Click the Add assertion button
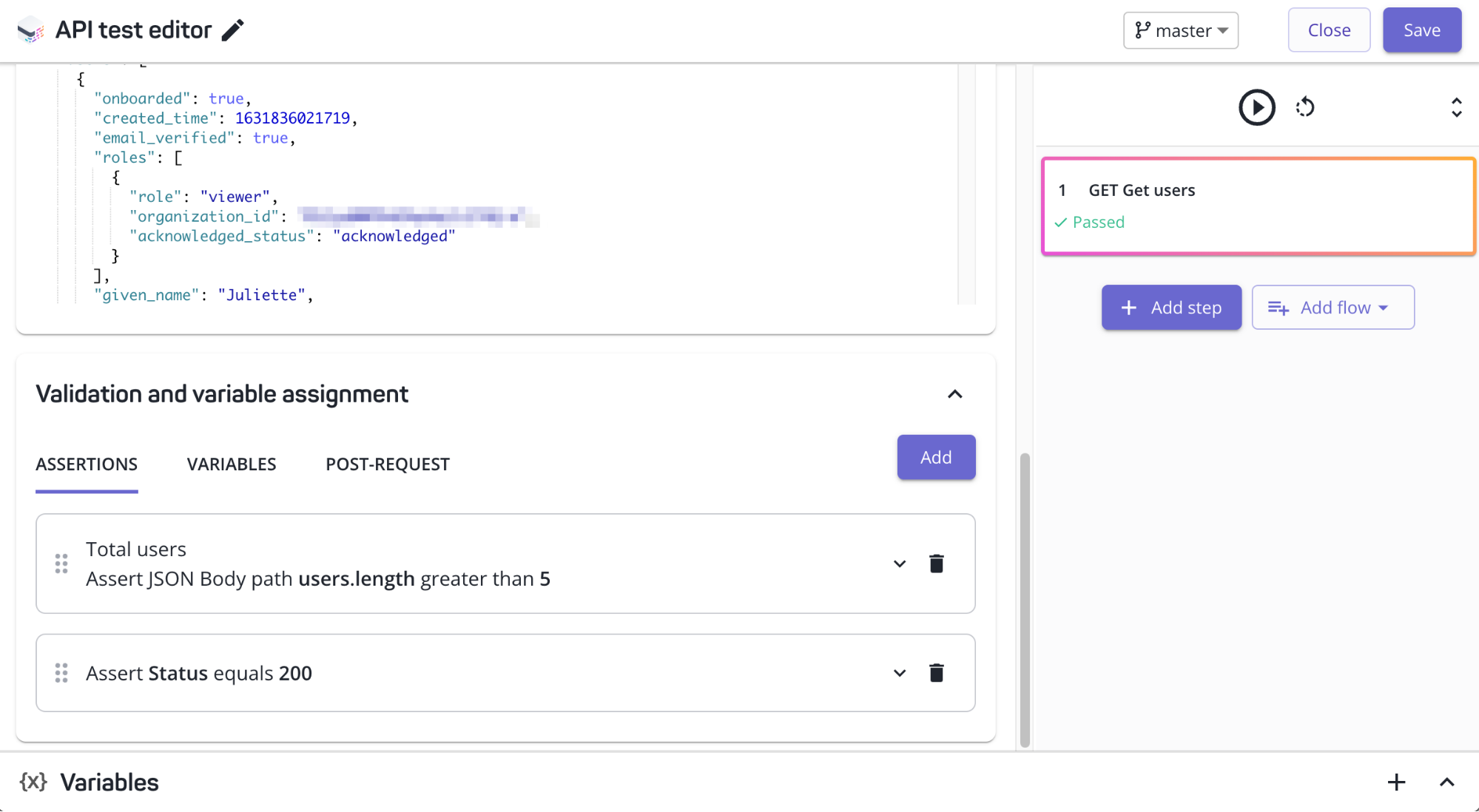This screenshot has width=1479, height=812. pos(936,457)
